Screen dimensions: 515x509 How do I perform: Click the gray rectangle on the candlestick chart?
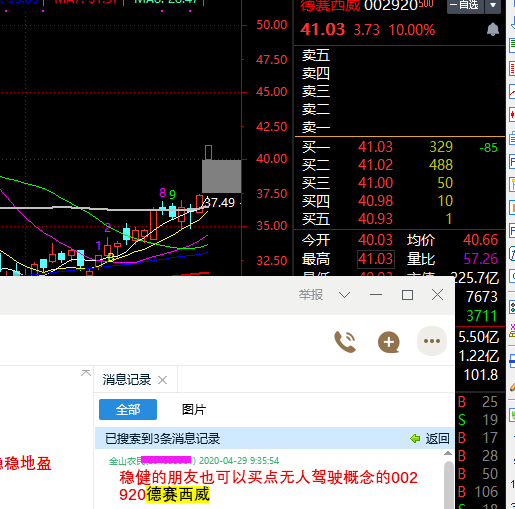pyautogui.click(x=222, y=176)
